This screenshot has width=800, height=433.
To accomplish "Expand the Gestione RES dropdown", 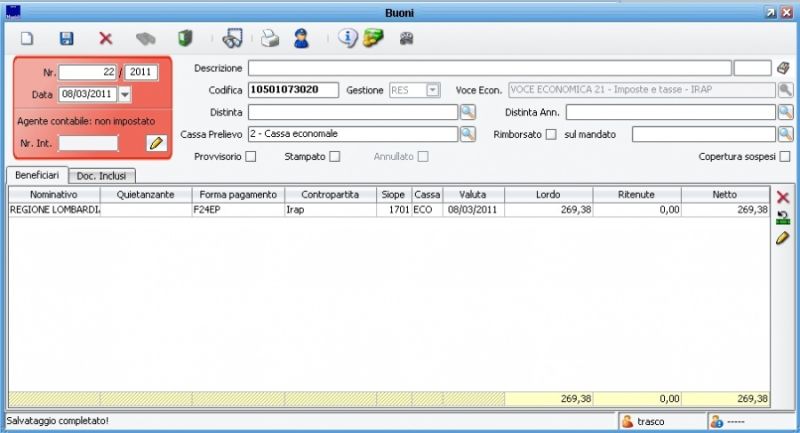I will tap(432, 90).
